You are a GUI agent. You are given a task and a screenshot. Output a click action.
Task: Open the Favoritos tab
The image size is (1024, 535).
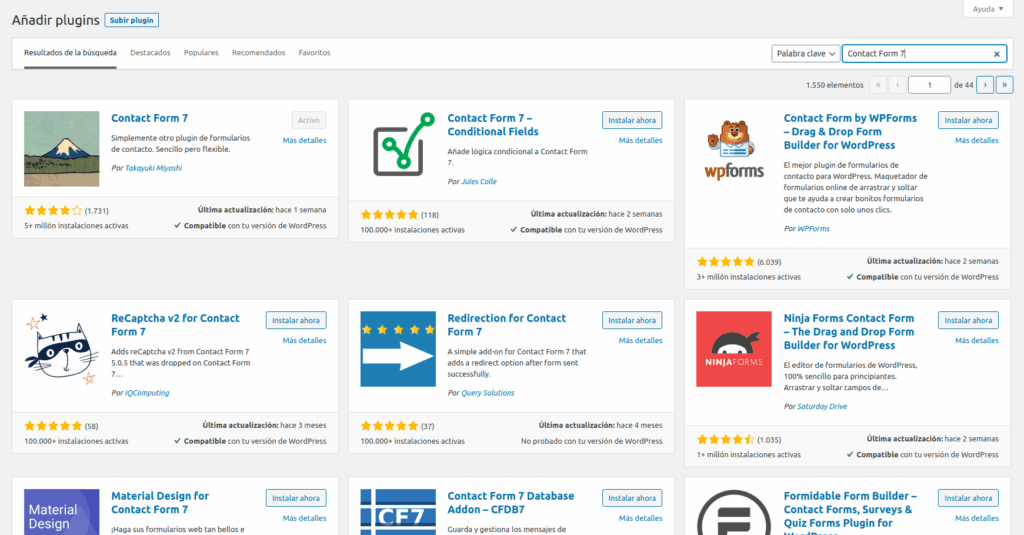click(x=314, y=53)
